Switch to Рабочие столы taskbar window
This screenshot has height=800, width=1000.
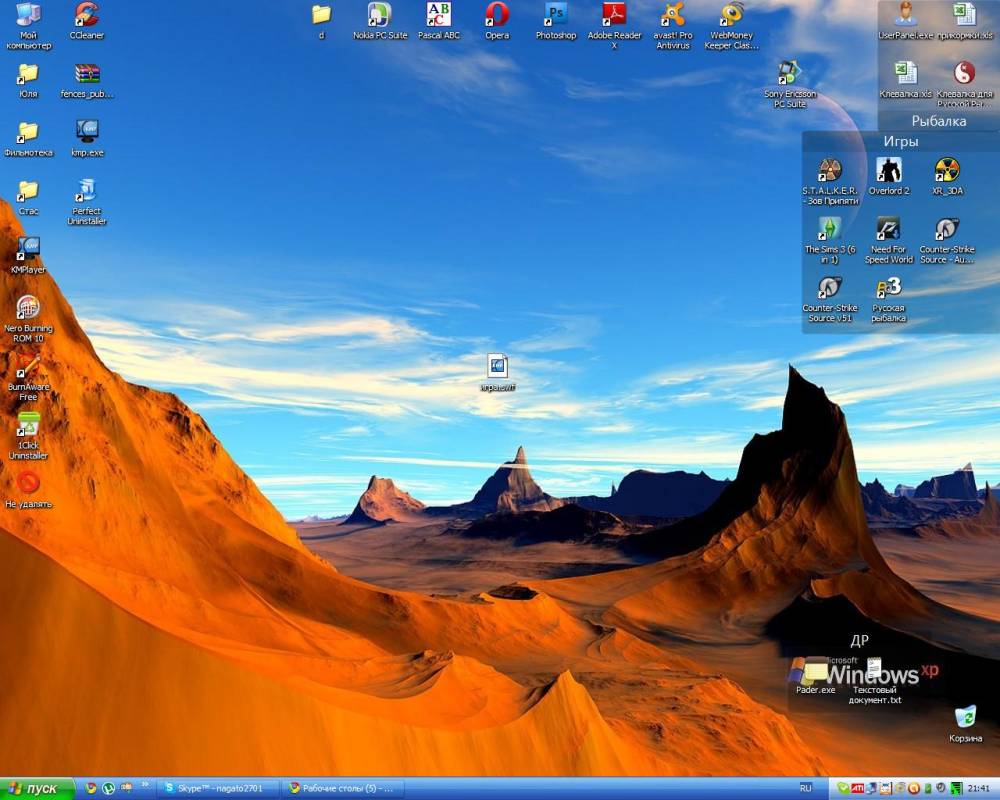(341, 788)
